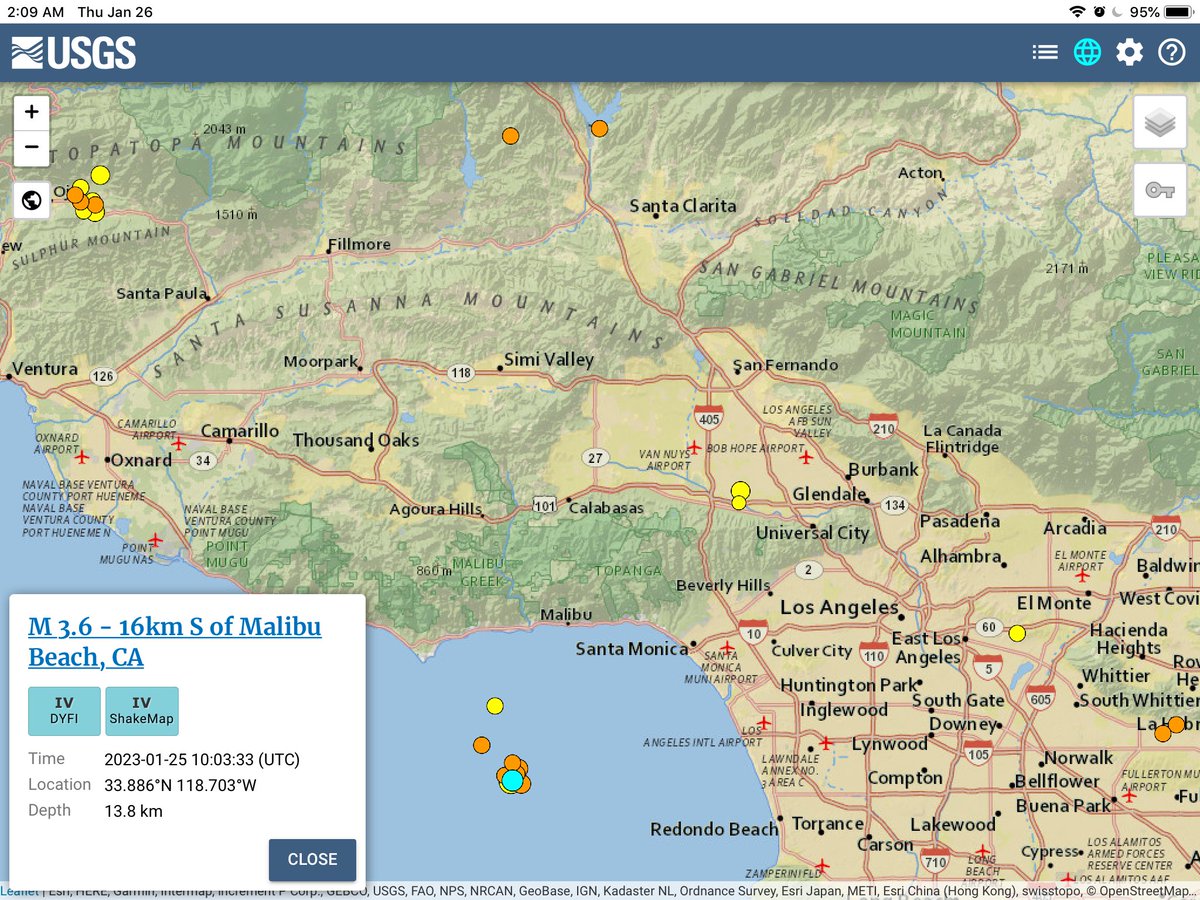Click the Route 118 shield near Simi Valley
The width and height of the screenshot is (1200, 900).
point(460,373)
